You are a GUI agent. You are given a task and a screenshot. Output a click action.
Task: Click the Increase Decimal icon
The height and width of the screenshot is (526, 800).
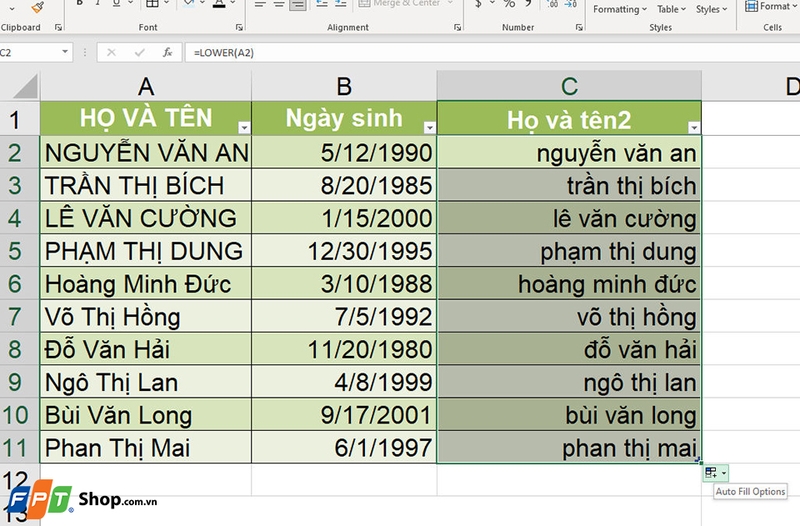point(553,4)
